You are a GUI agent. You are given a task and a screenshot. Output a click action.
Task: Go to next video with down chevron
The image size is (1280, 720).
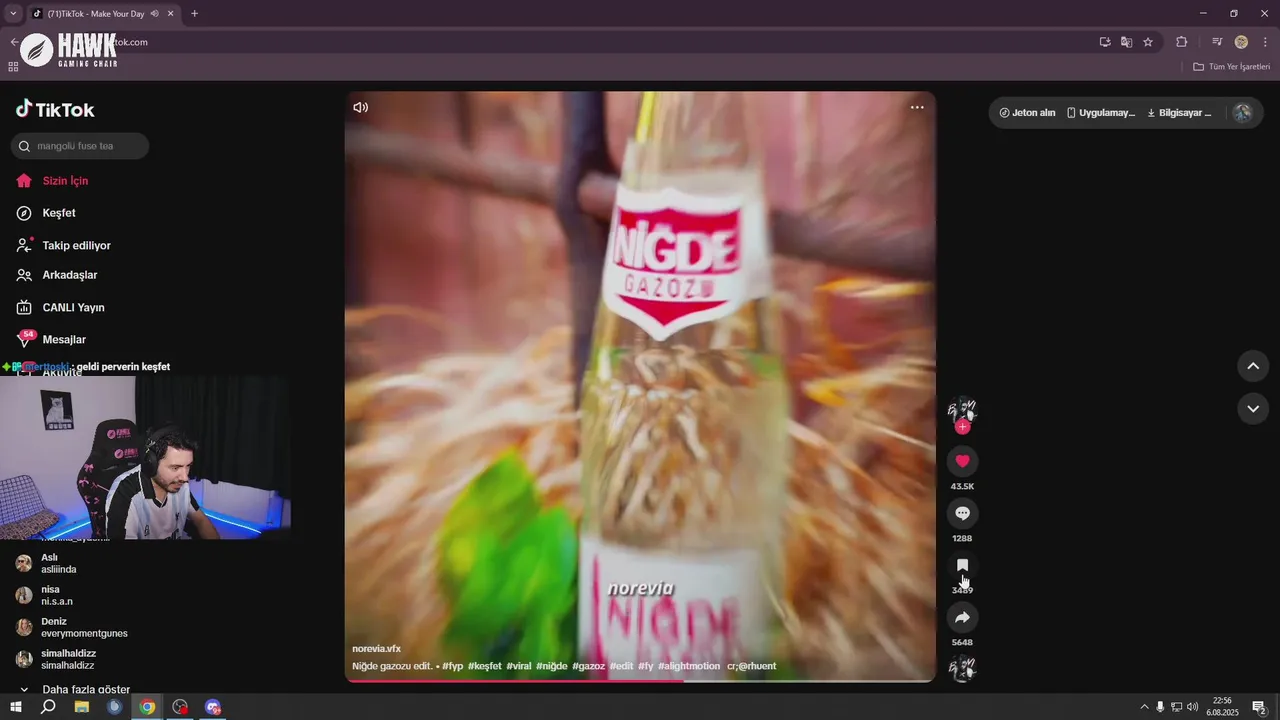1252,408
